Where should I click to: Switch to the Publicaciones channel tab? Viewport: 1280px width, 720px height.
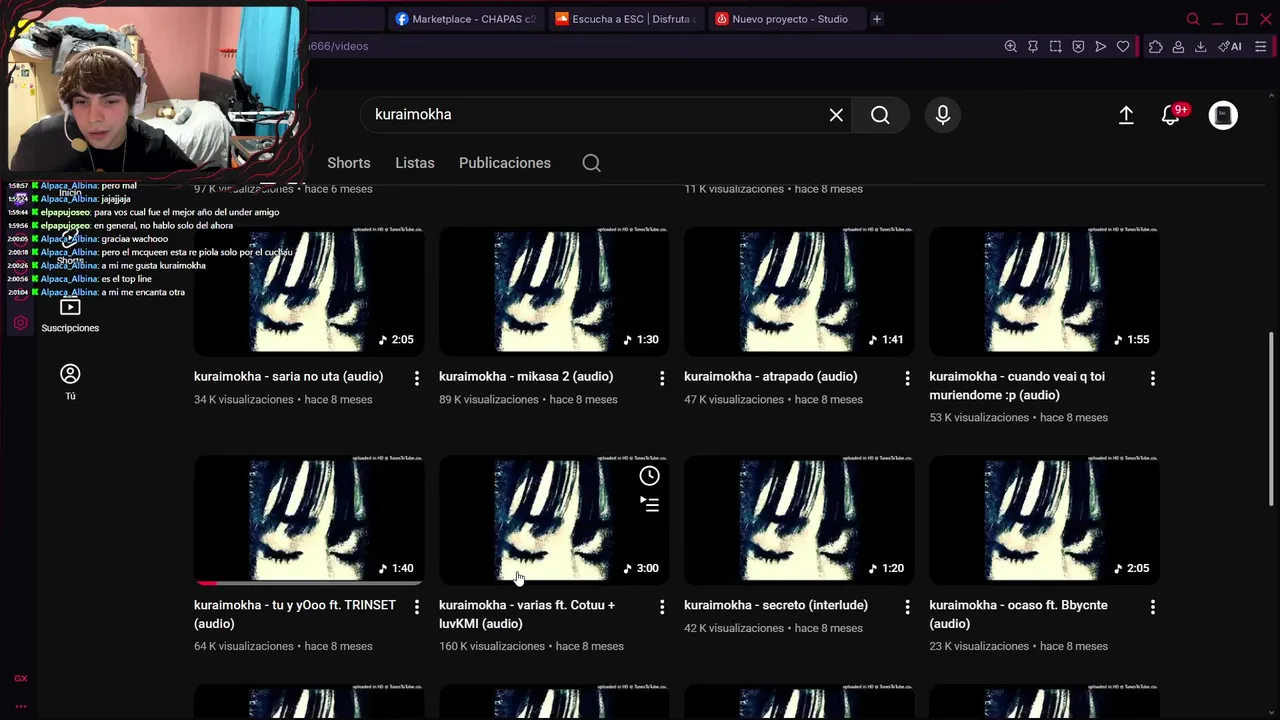click(505, 163)
